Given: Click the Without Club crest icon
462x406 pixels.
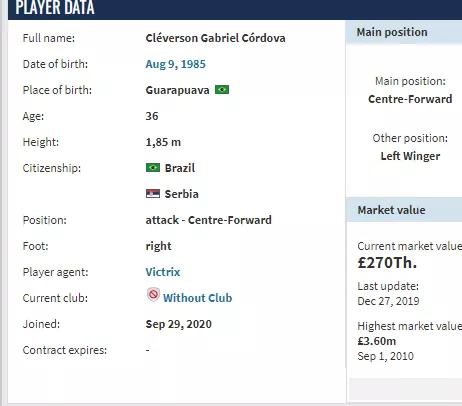Looking at the screenshot, I should [x=153, y=295].
